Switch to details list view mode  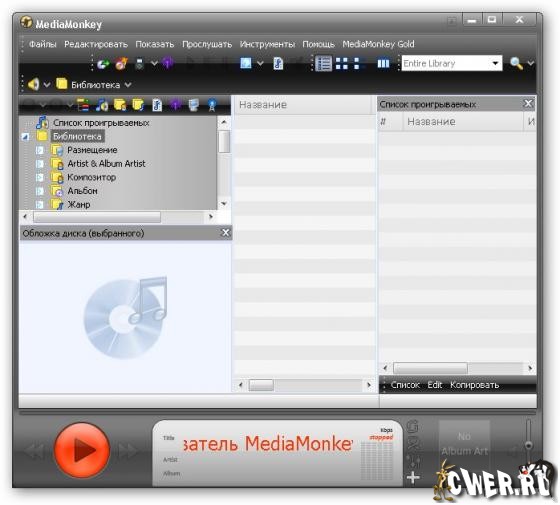click(x=324, y=64)
